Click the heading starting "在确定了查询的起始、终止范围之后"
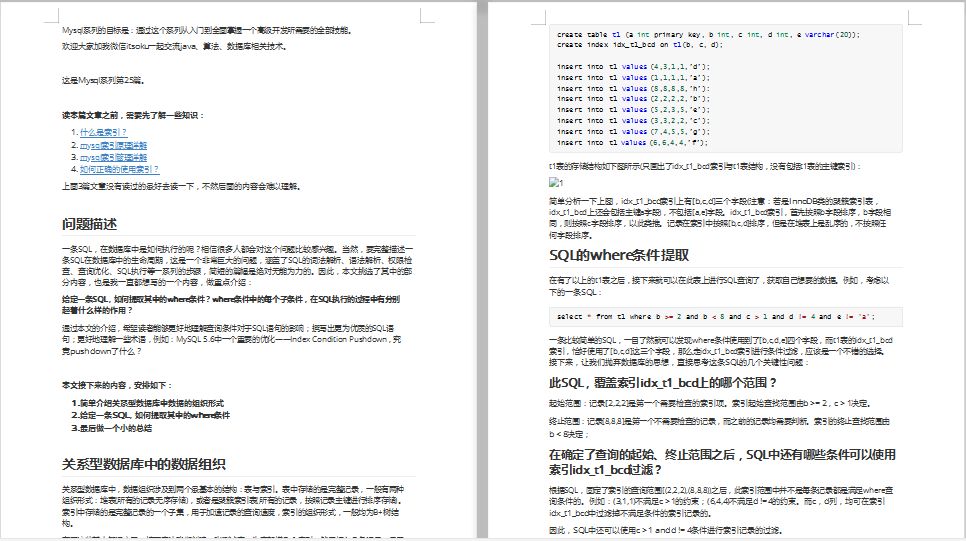Screen dimensions: 966x541 722,462
